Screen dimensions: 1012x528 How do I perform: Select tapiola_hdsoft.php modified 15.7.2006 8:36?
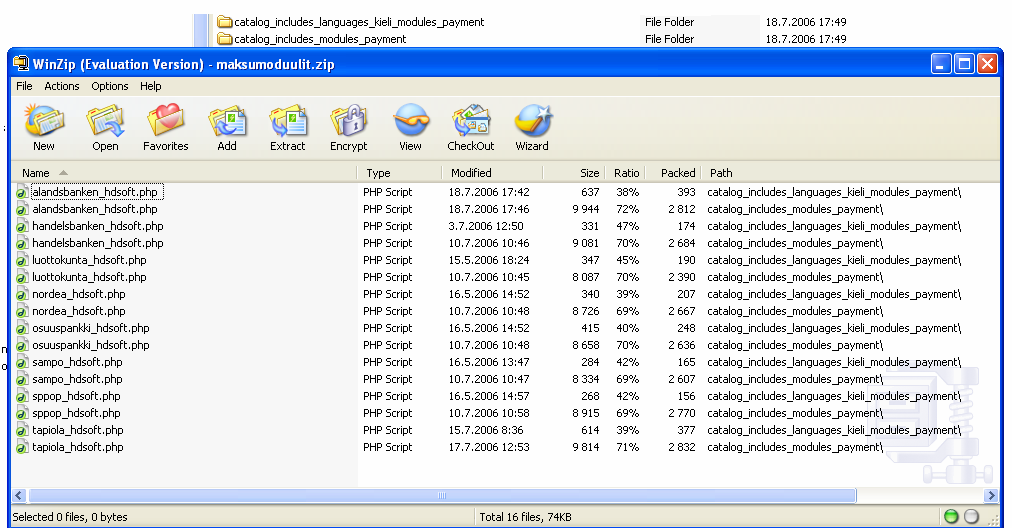pyautogui.click(x=78, y=430)
